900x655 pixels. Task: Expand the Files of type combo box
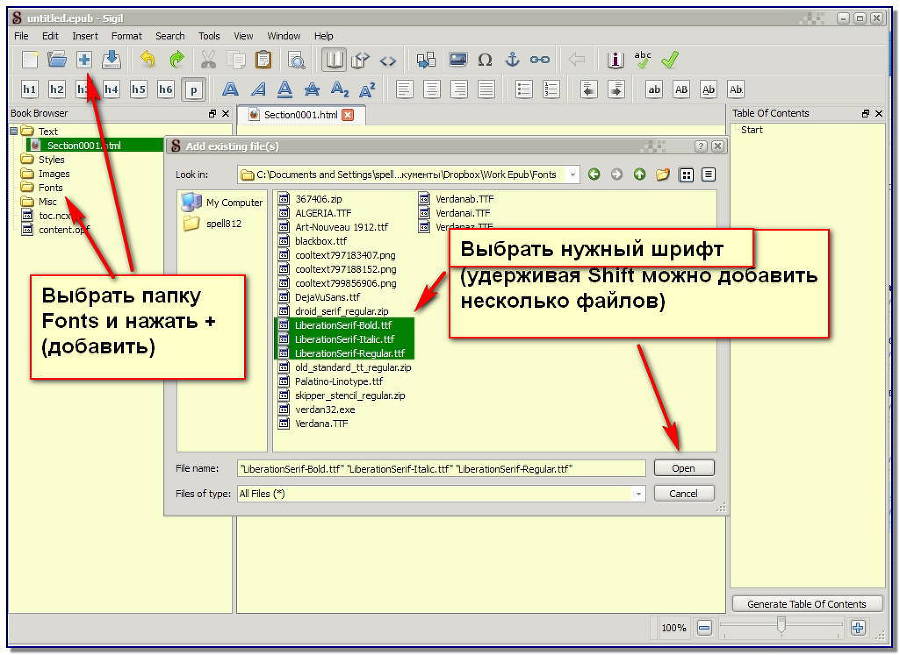(x=638, y=493)
